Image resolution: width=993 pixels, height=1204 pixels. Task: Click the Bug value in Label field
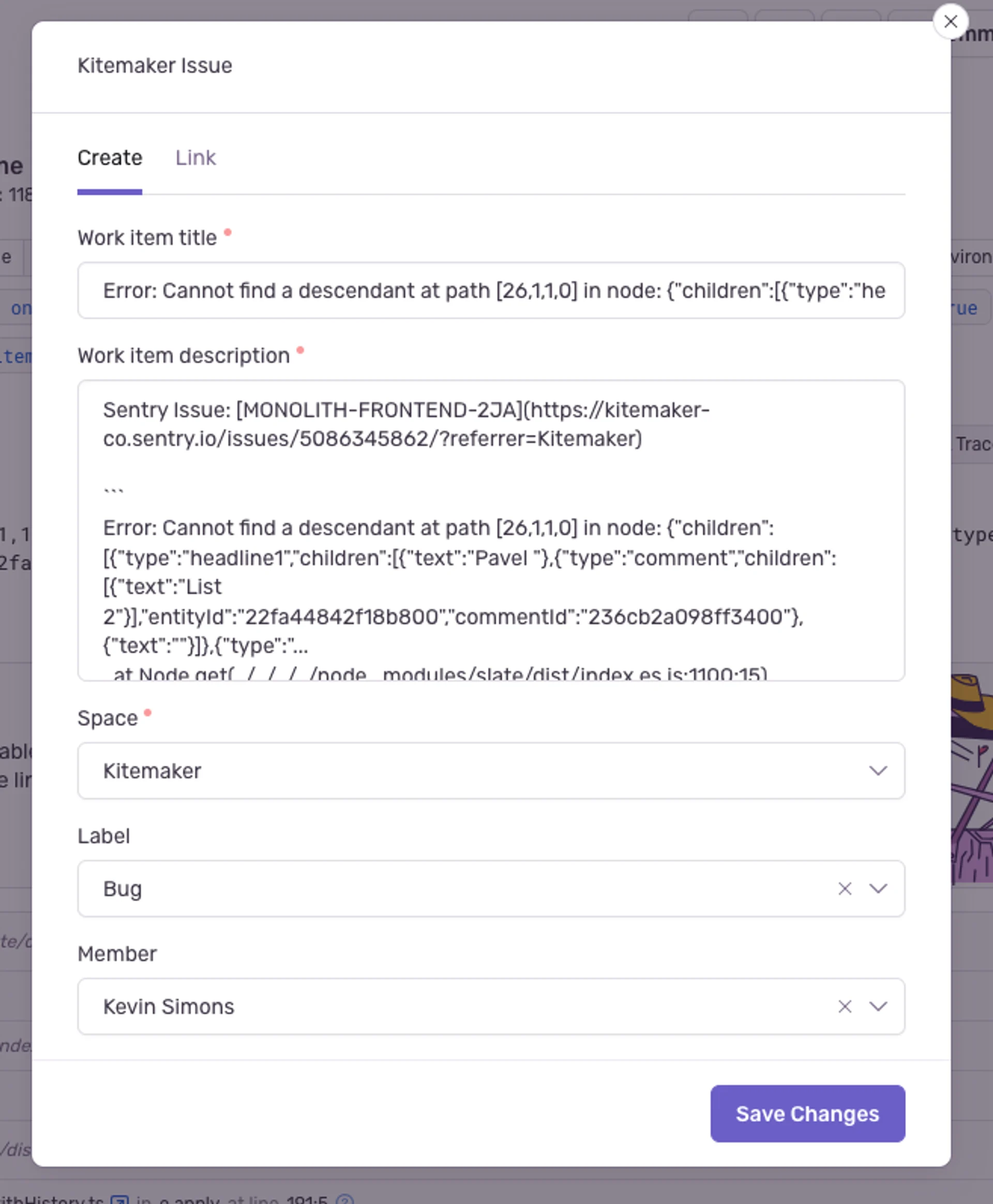pyautogui.click(x=123, y=889)
